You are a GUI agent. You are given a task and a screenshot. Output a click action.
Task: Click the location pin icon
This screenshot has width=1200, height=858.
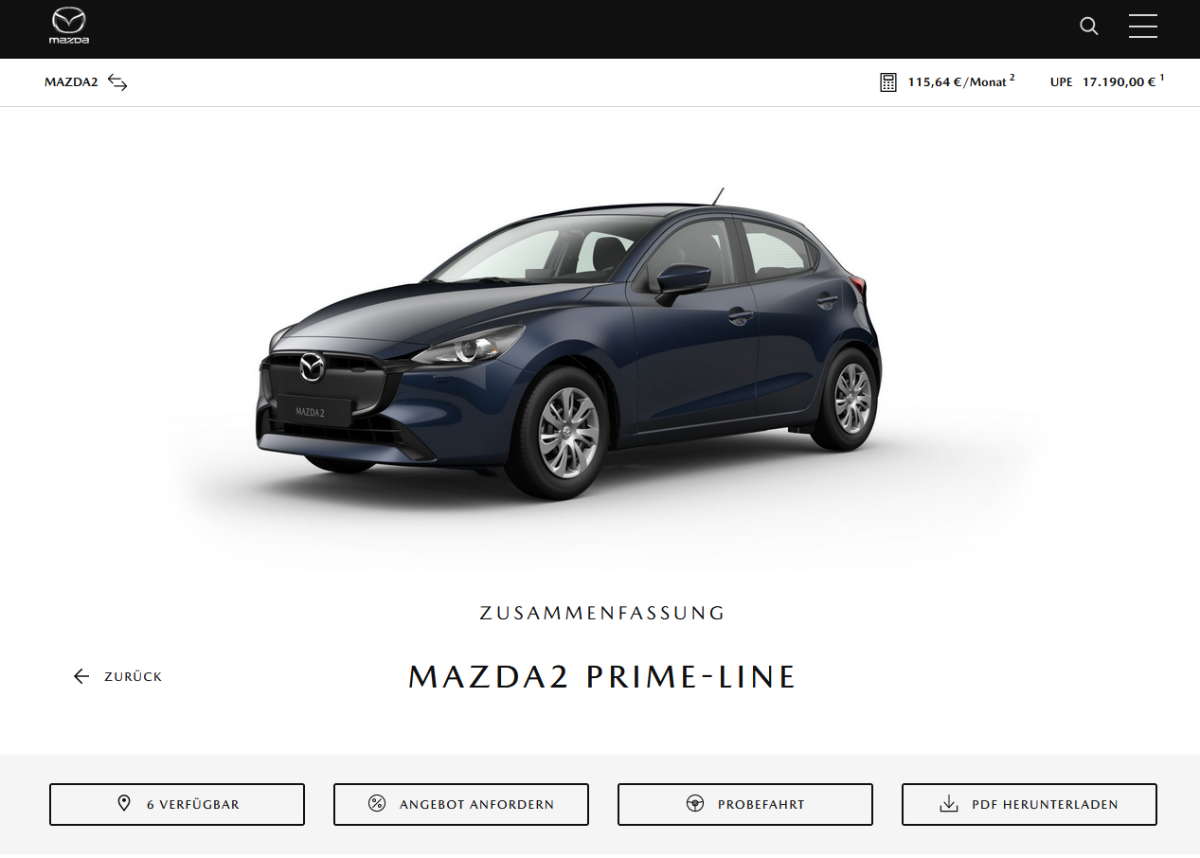124,803
